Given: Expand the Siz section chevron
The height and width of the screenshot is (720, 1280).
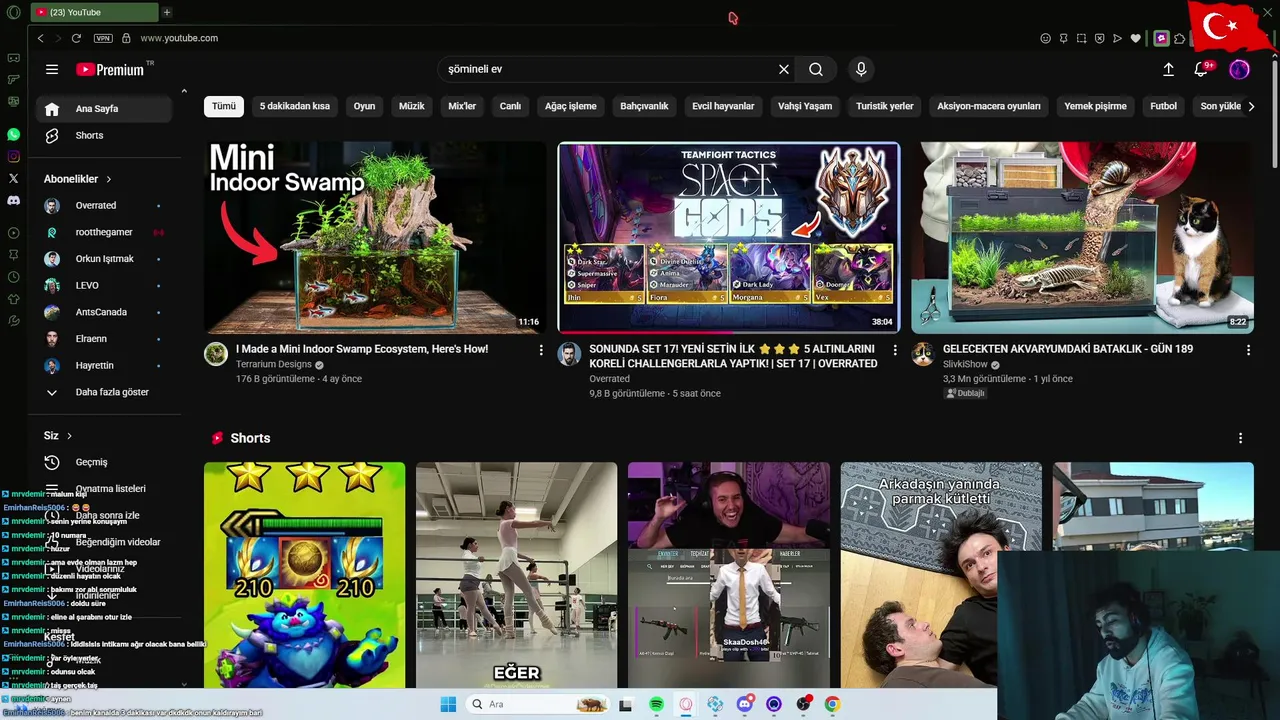Looking at the screenshot, I should click(x=69, y=436).
